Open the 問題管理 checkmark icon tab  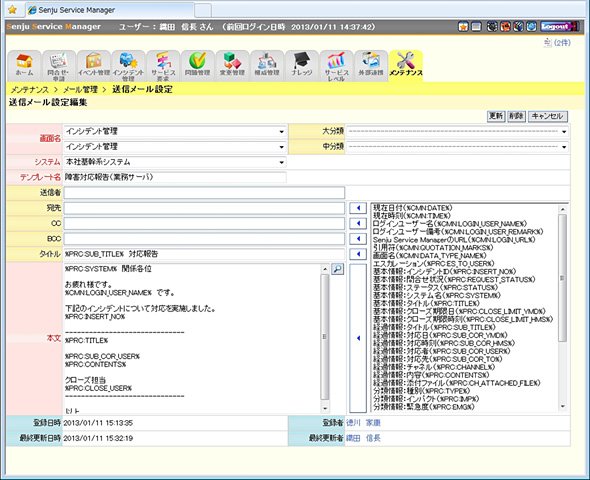[x=198, y=65]
